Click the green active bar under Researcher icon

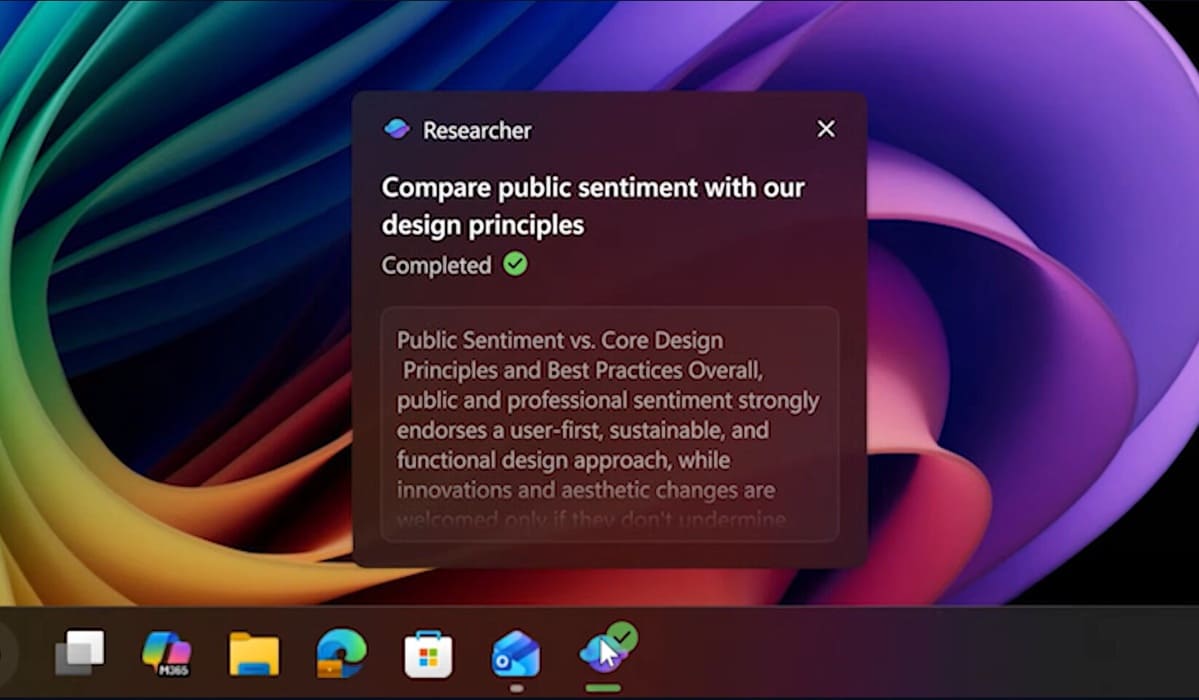pos(603,688)
